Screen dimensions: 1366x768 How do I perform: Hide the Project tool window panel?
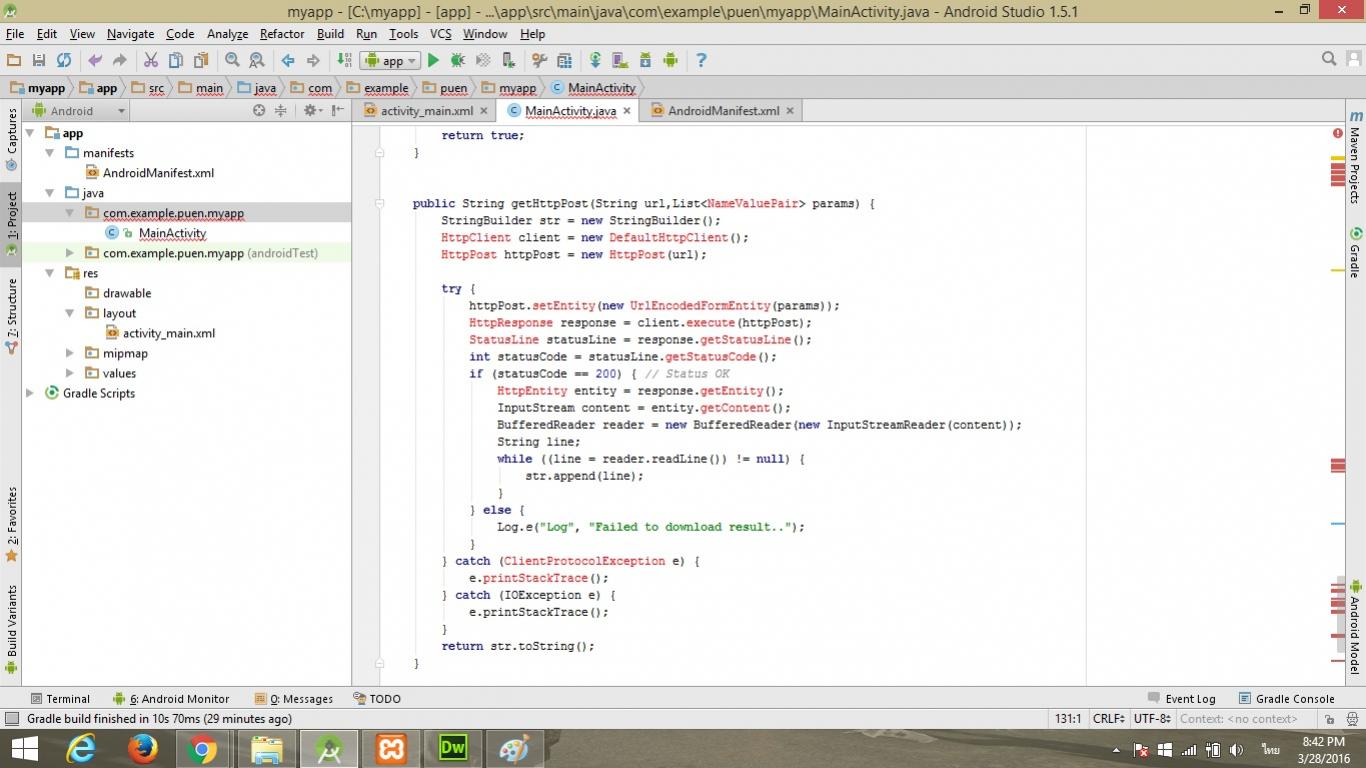click(x=338, y=110)
